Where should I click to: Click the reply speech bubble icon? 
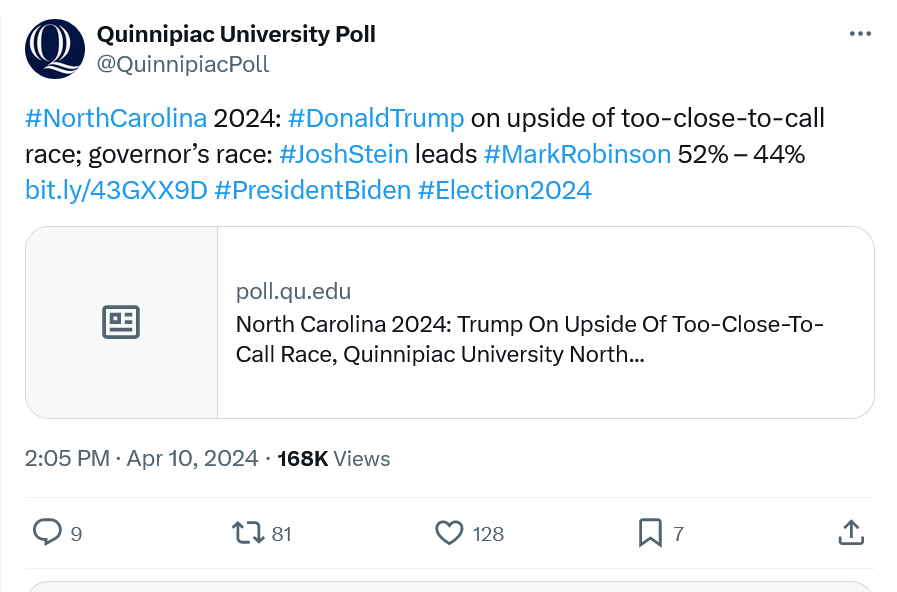pos(47,533)
